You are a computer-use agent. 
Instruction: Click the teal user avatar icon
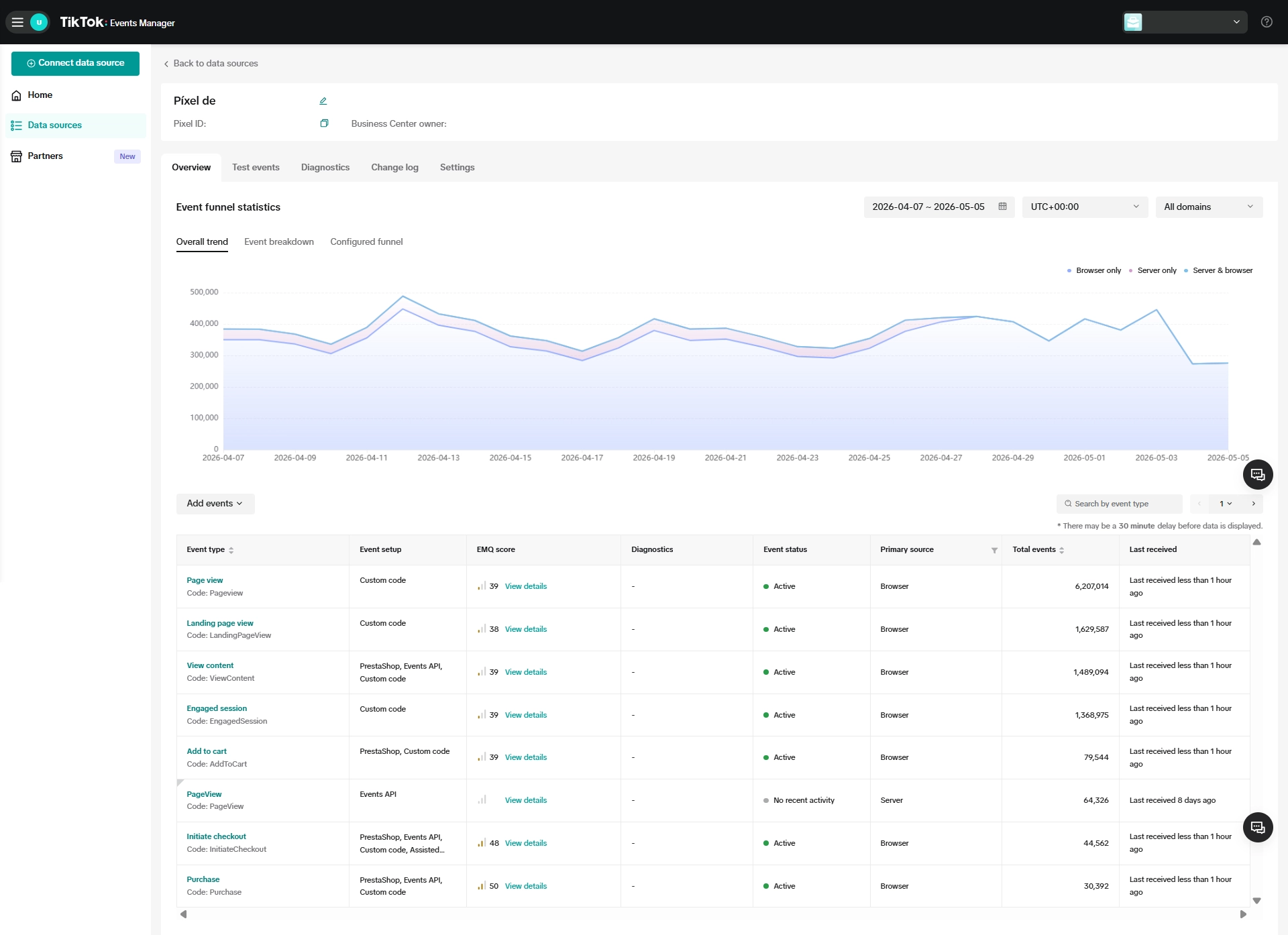pos(39,22)
